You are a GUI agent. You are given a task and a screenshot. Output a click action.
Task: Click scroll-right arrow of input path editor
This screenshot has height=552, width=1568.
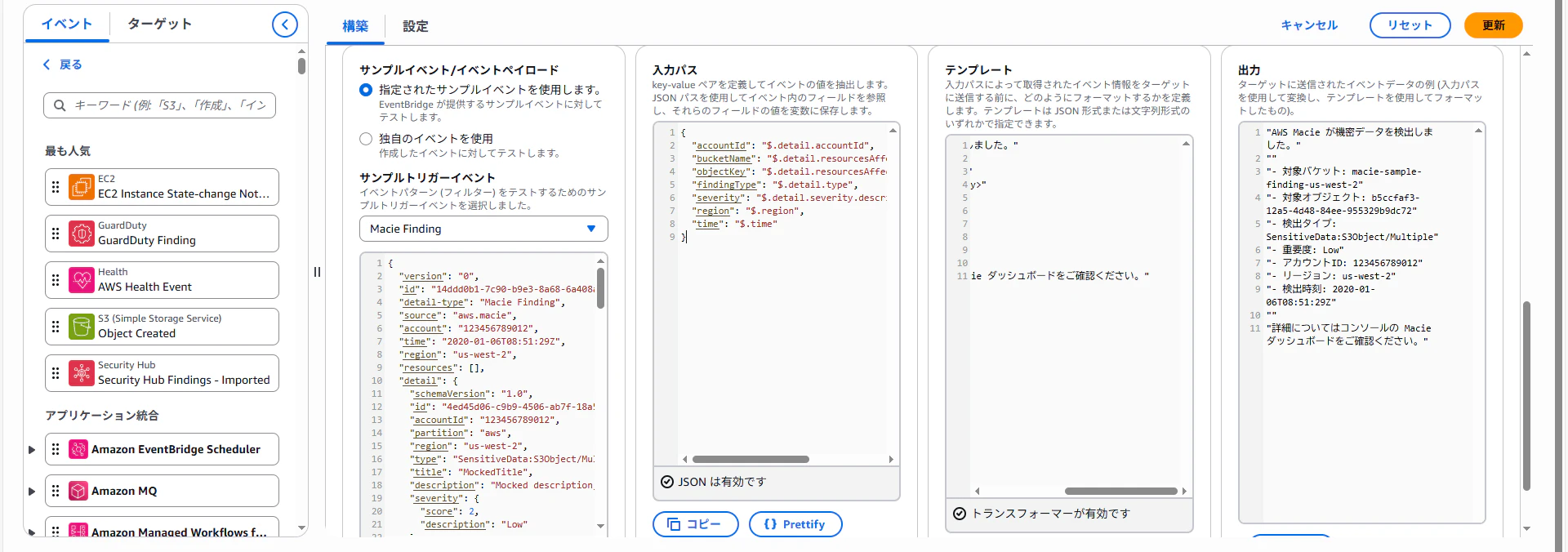coord(891,459)
